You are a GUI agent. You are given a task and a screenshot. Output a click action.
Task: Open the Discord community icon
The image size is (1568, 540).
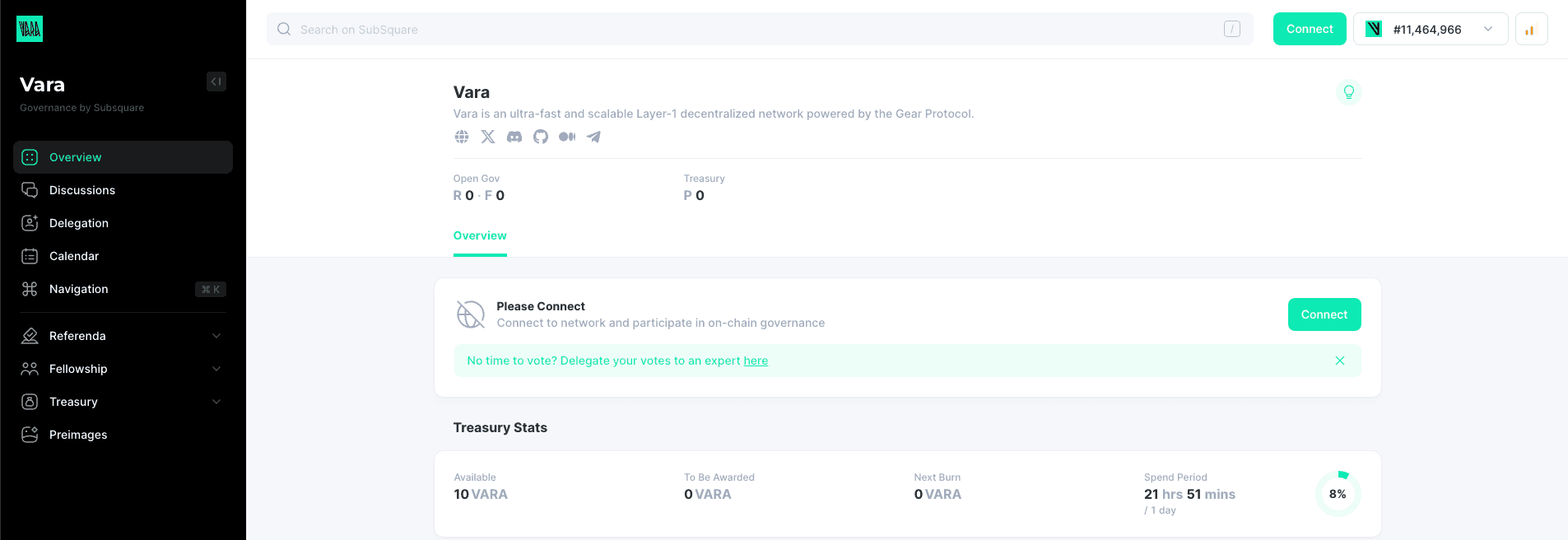[514, 137]
